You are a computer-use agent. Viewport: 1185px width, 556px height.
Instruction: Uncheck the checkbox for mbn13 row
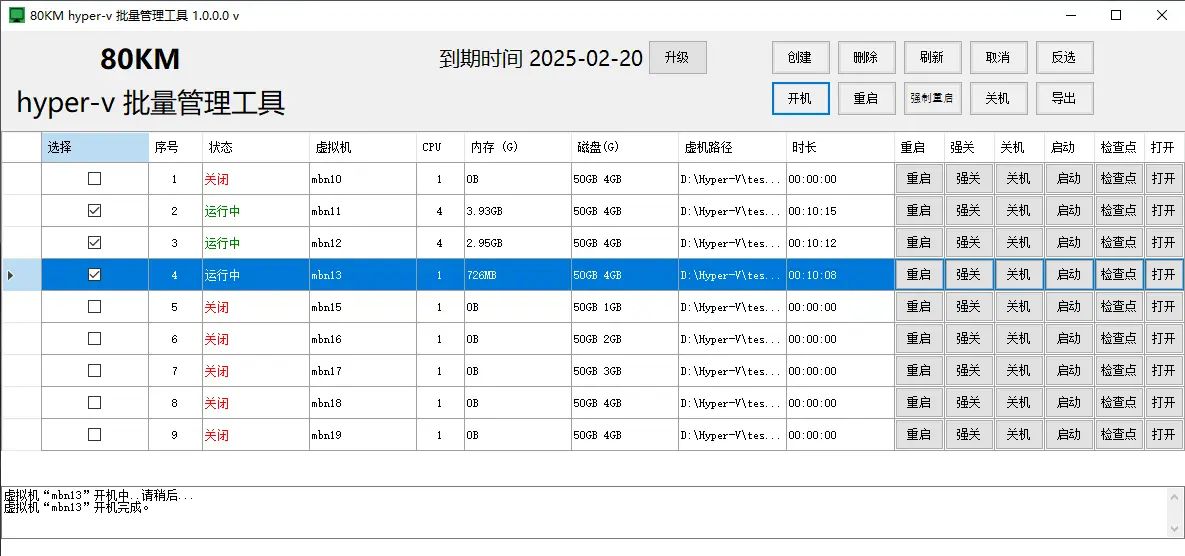click(94, 275)
